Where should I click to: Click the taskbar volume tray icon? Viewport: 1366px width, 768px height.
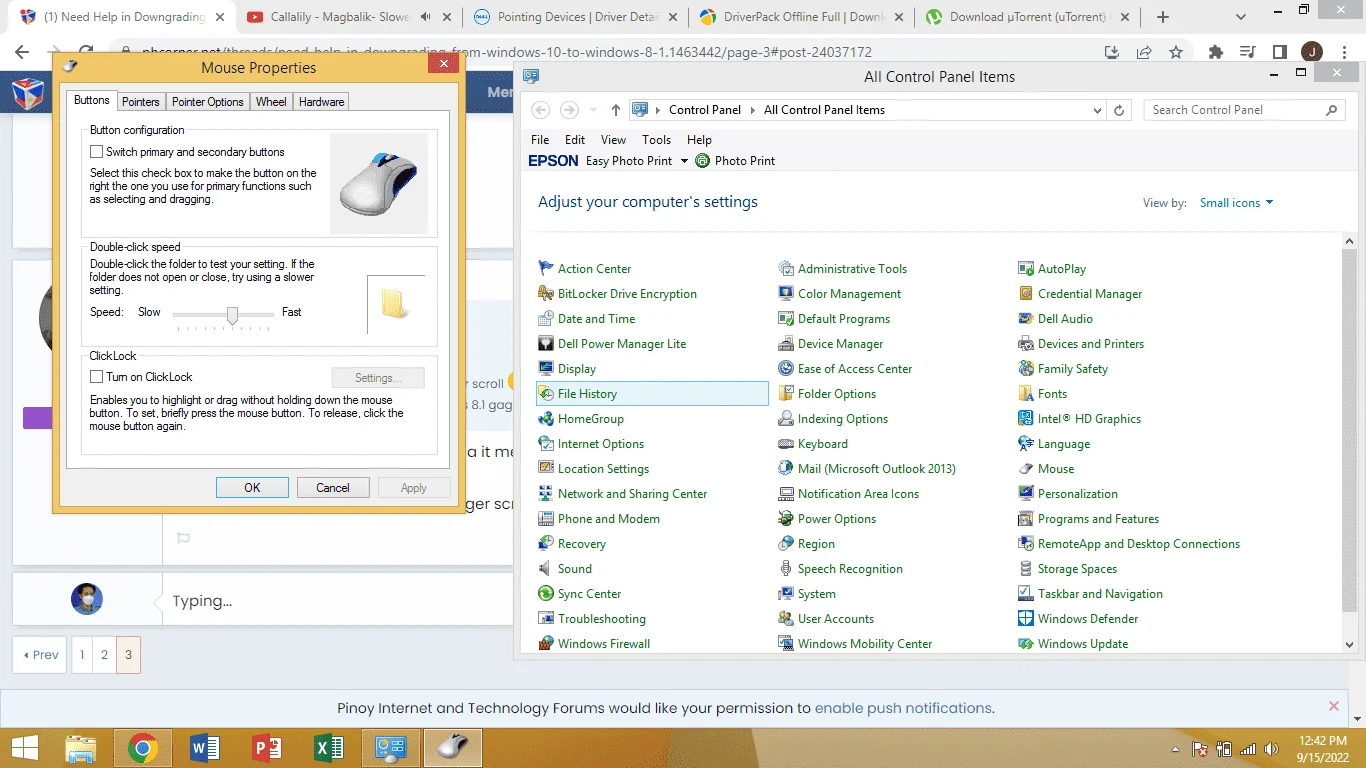point(1271,749)
